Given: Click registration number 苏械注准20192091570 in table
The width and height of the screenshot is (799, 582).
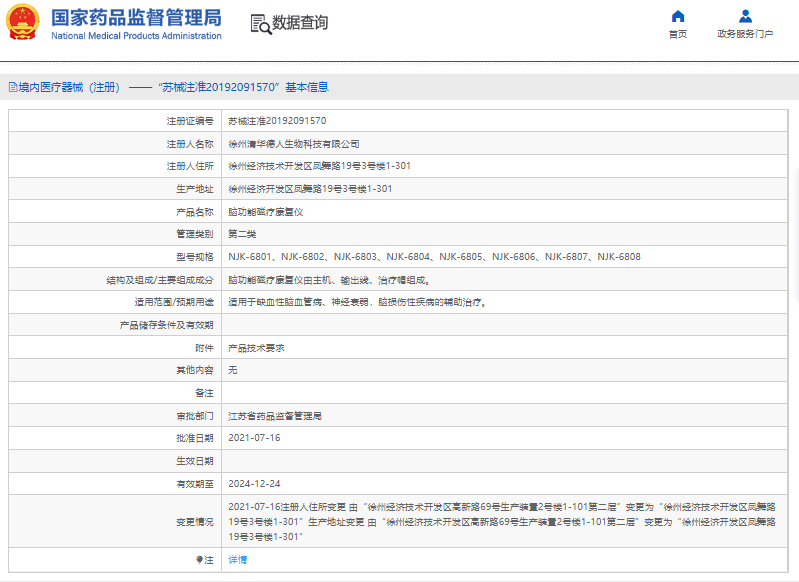Looking at the screenshot, I should (277, 120).
